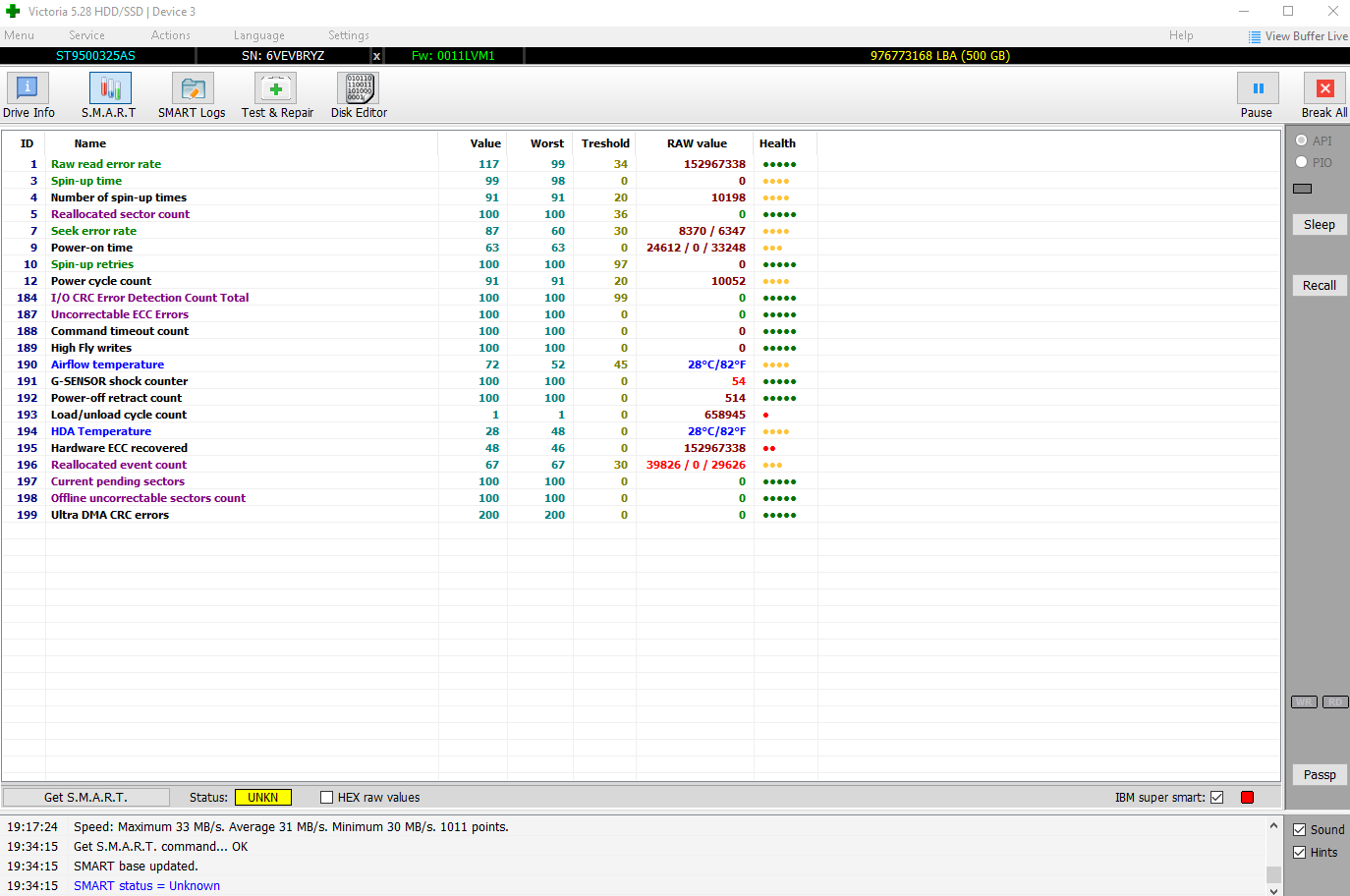
Task: Pause the current operation
Action: 1257,89
